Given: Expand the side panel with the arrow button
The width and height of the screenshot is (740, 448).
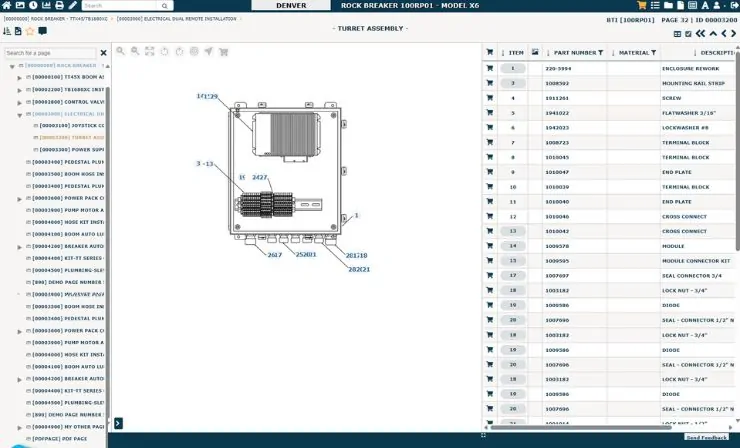Looking at the screenshot, I should (118, 423).
